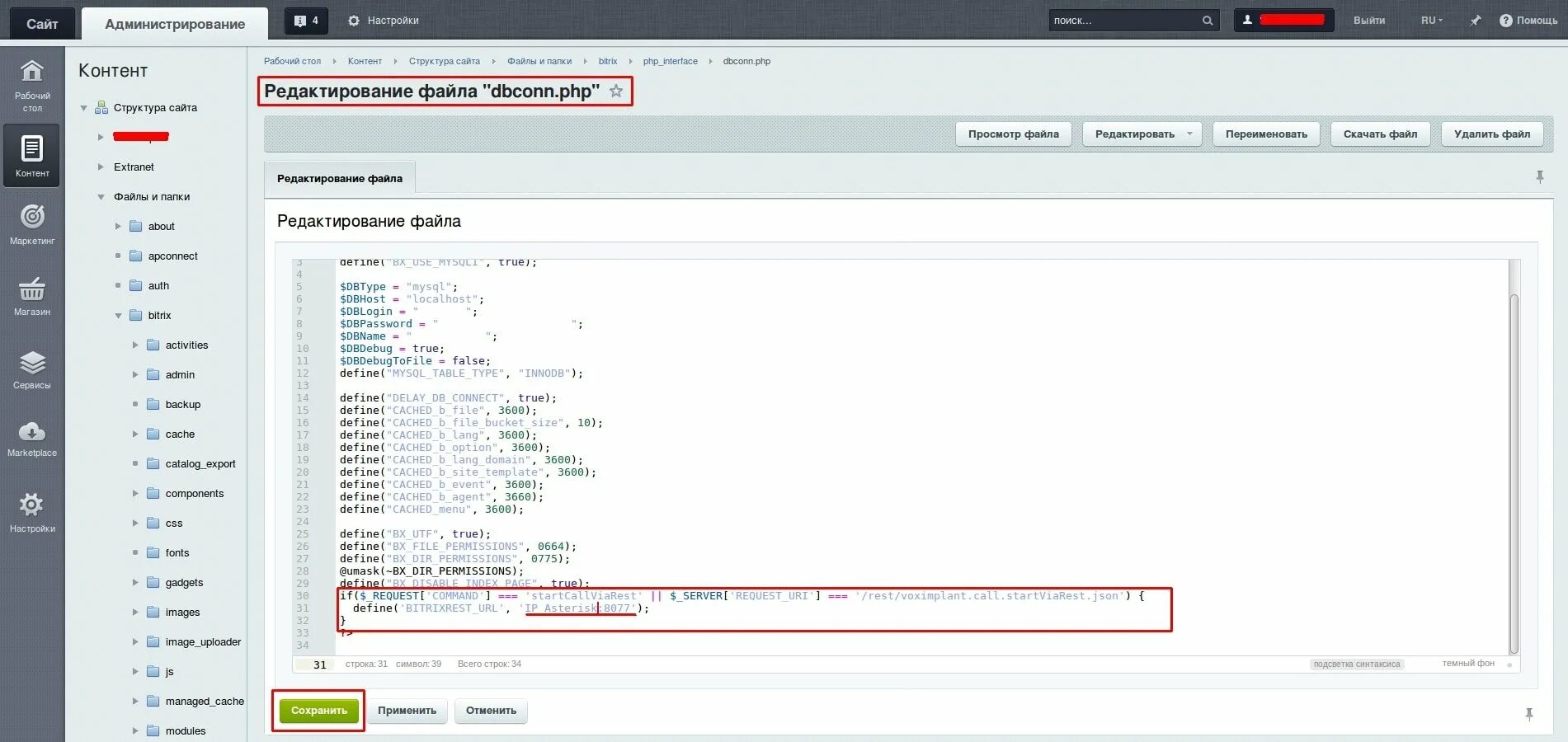The image size is (1568, 742).
Task: Go to Рабочий стол breadcrumb
Action: coord(292,61)
